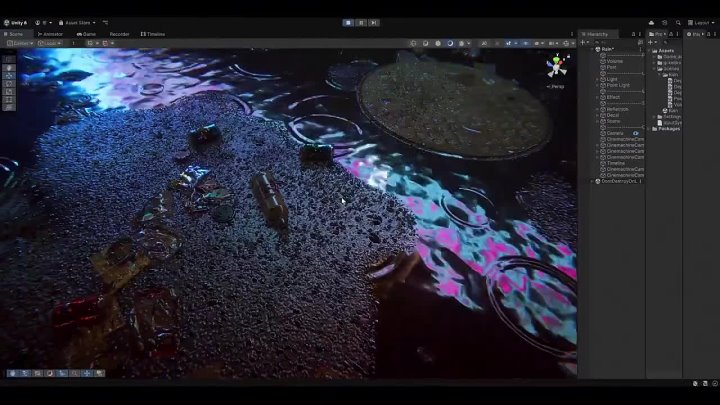Open the Asset Store dropdown
This screenshot has width=720, height=405.
click(x=79, y=22)
